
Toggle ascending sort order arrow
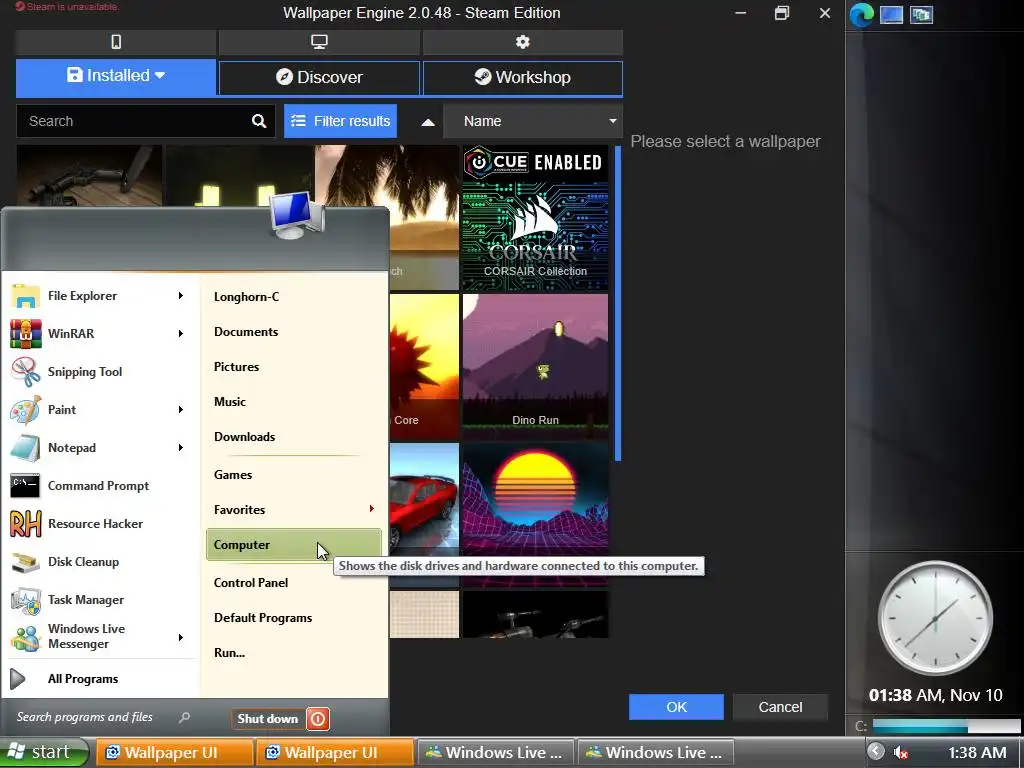click(428, 121)
